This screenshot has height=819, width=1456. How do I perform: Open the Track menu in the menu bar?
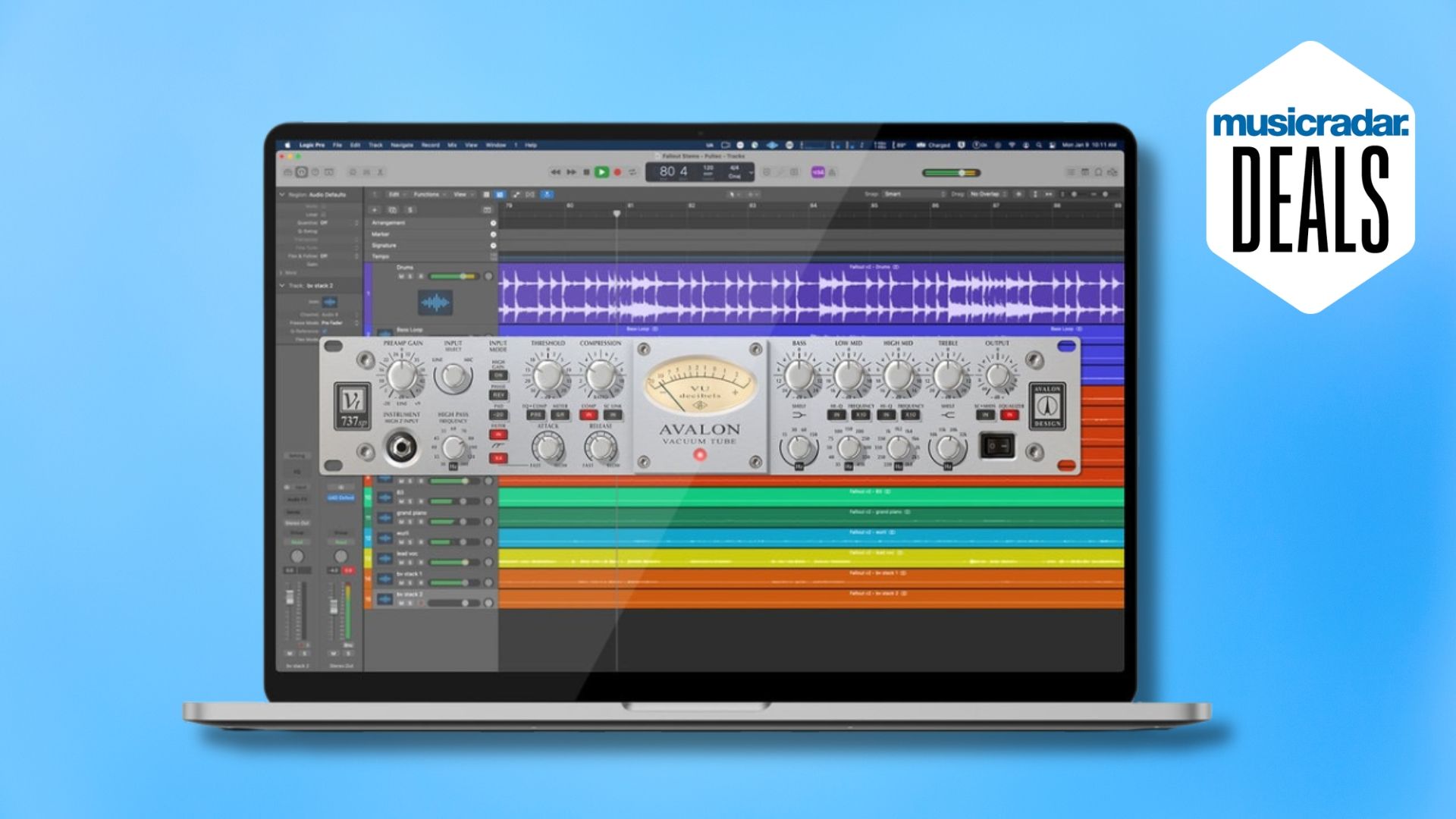[x=376, y=146]
